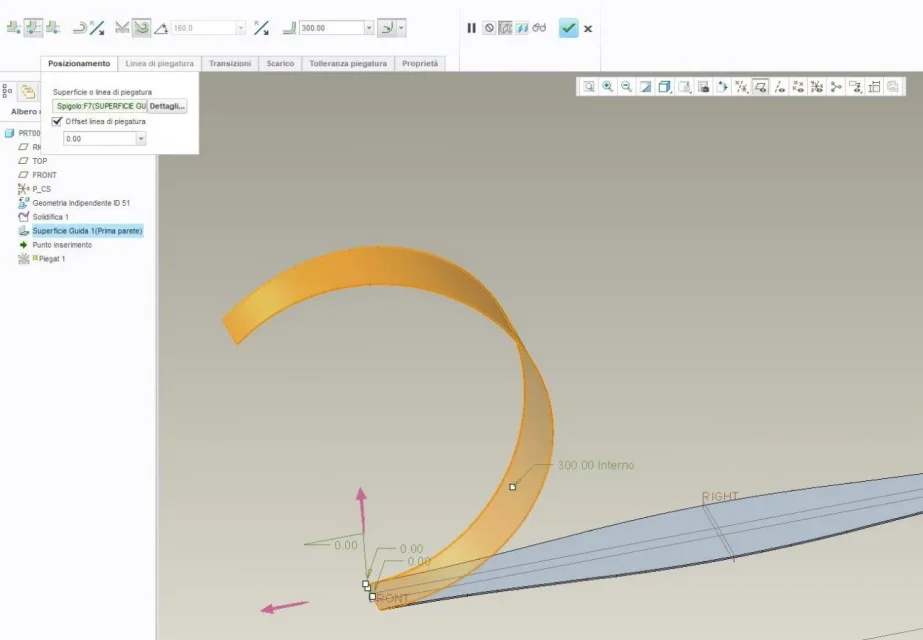Screen dimensions: 923x640
Task: Expand the radius dimension type dropdown arrow
Action: (401, 28)
